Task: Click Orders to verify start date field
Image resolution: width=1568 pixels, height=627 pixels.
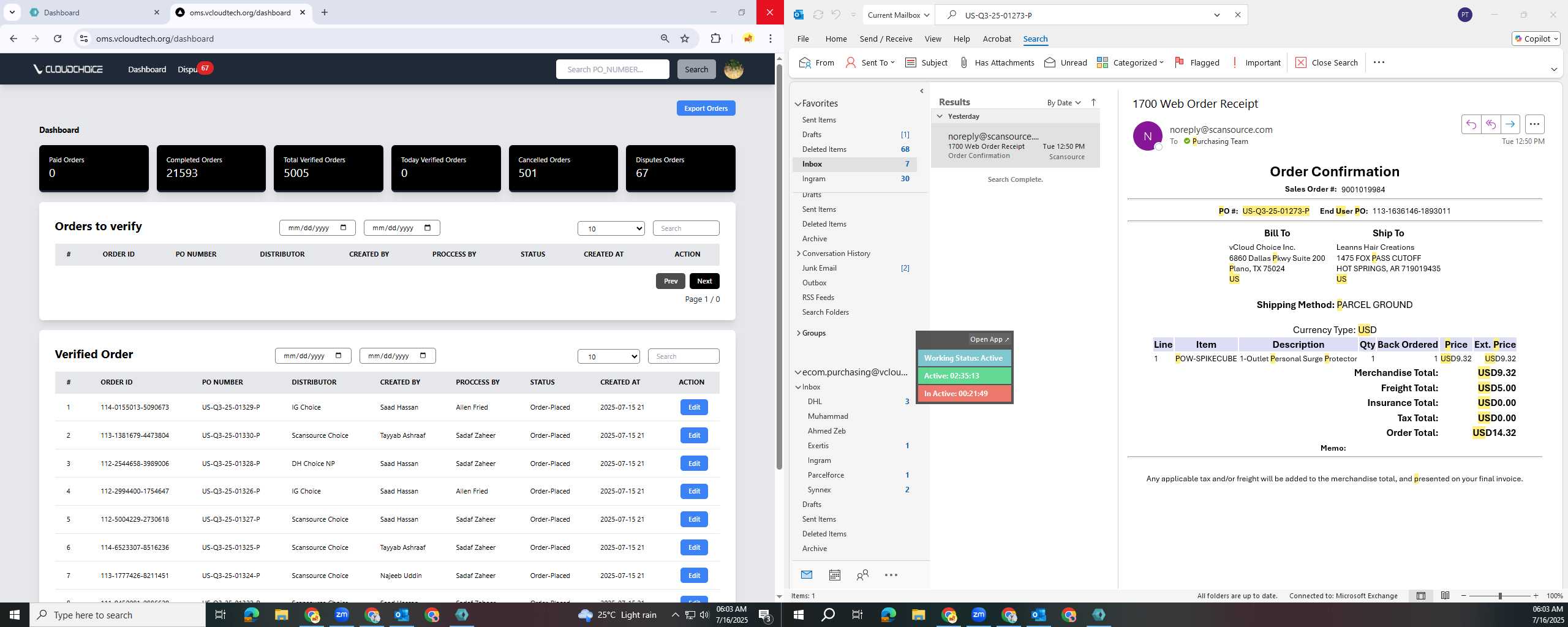Action: click(x=317, y=228)
